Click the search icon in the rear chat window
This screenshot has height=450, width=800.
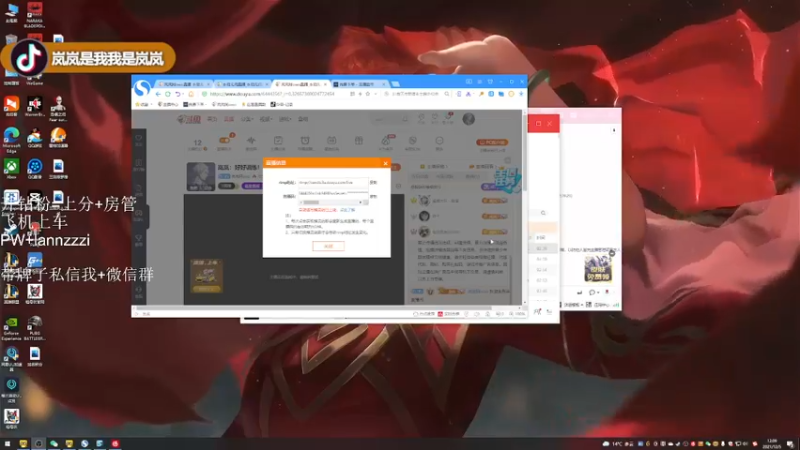(543, 213)
